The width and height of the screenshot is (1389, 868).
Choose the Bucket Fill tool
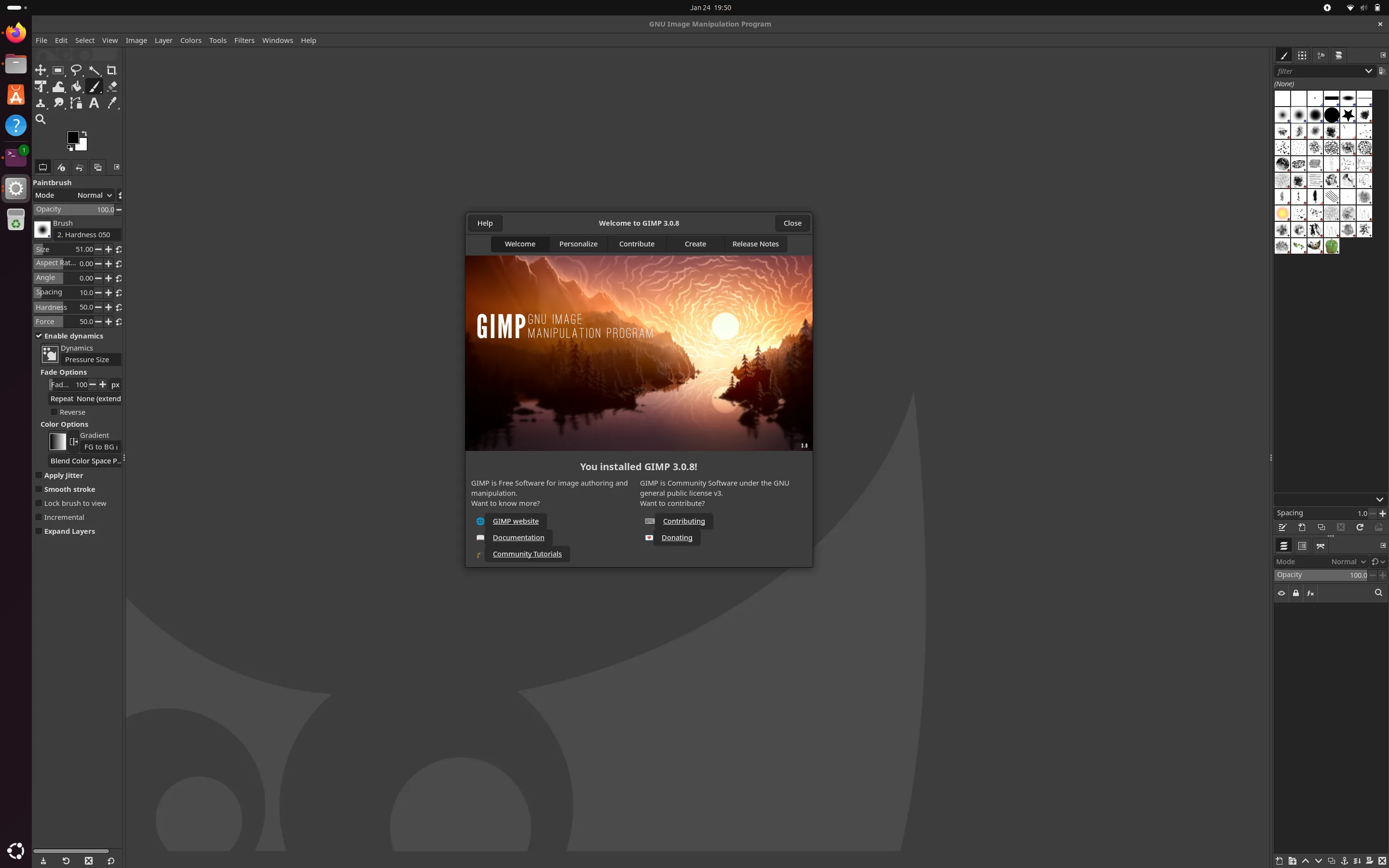pyautogui.click(x=76, y=87)
